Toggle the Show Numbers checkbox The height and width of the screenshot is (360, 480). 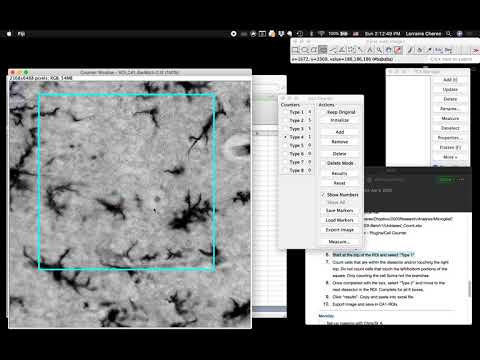pos(323,194)
